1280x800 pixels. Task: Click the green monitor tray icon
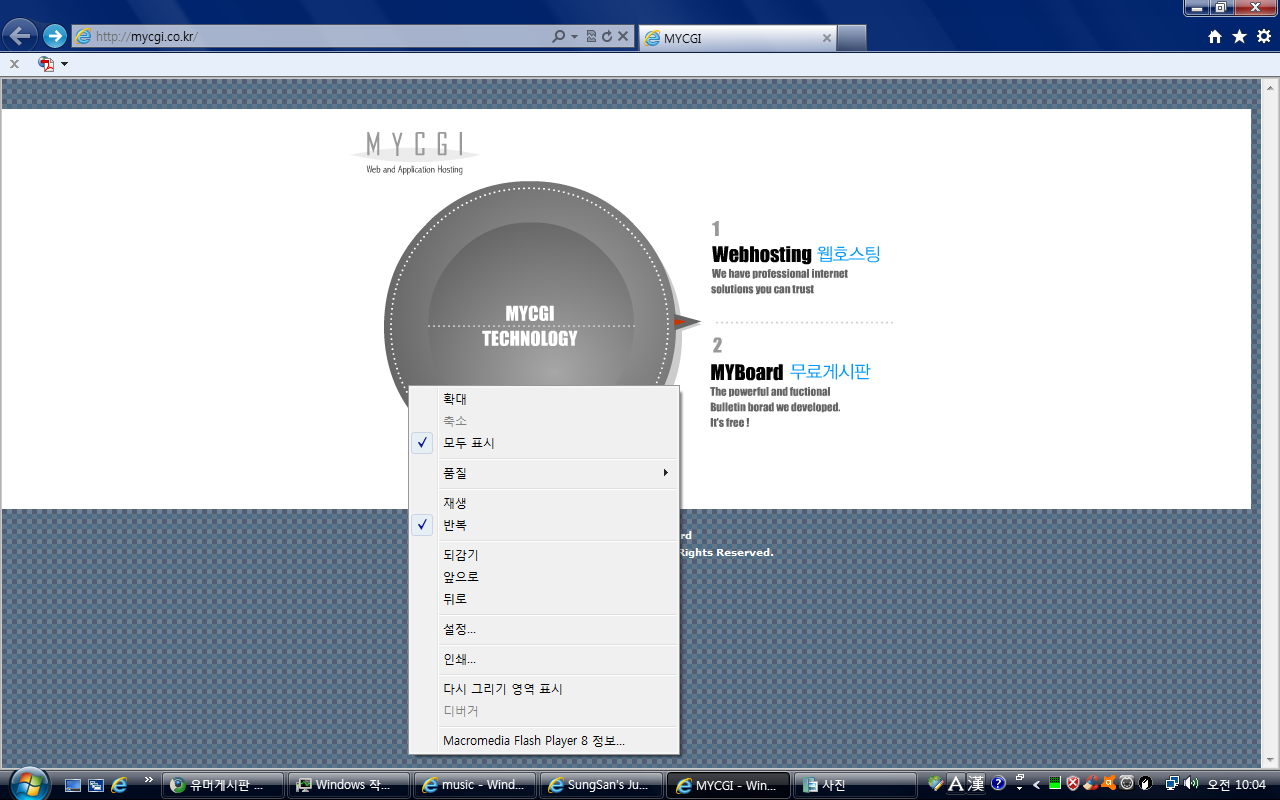click(x=1055, y=784)
